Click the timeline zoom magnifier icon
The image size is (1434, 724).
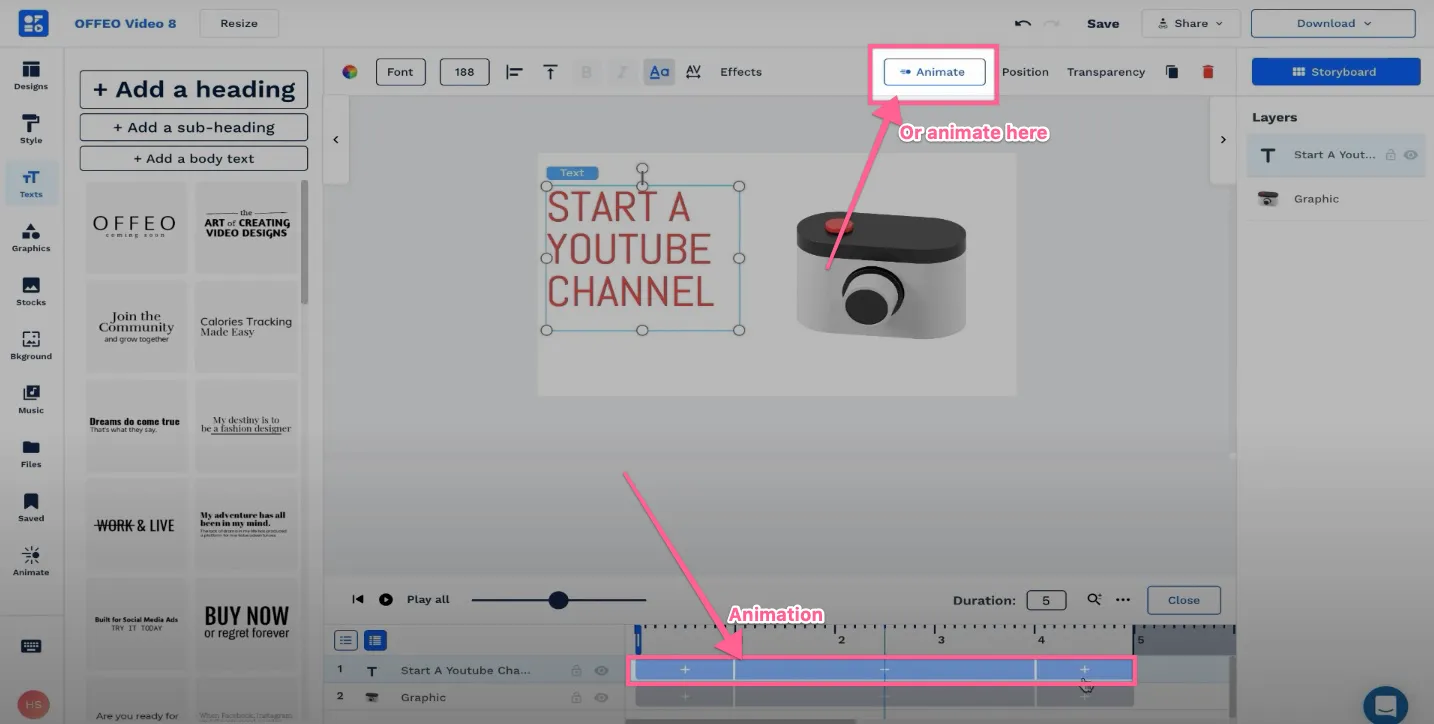1094,600
